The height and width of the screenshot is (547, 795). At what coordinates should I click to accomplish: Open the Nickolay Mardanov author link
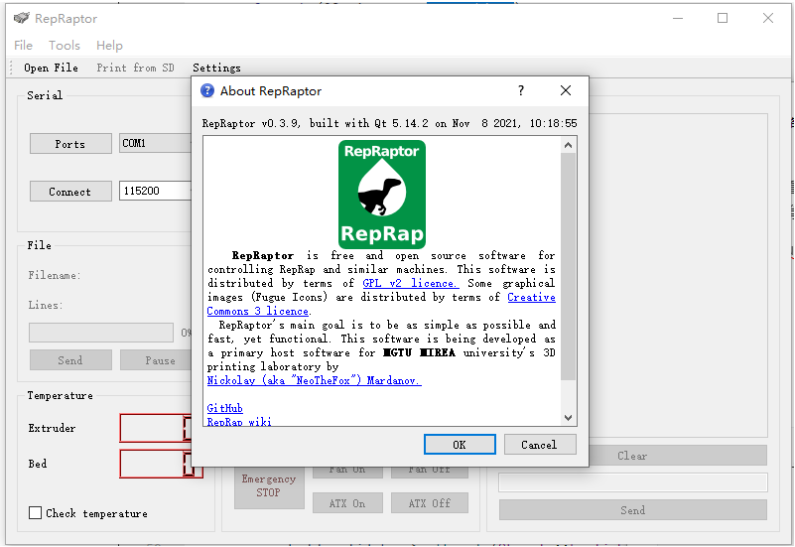point(314,380)
